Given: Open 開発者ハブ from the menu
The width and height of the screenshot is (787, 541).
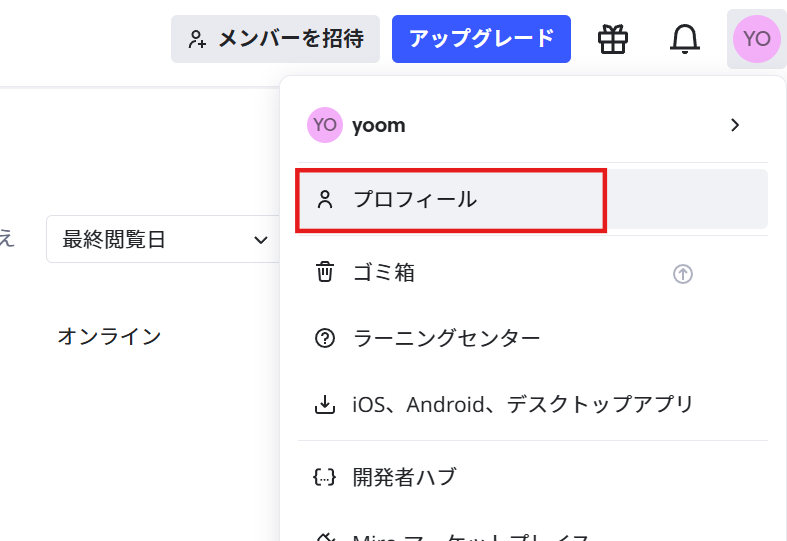Looking at the screenshot, I should coord(404,476).
